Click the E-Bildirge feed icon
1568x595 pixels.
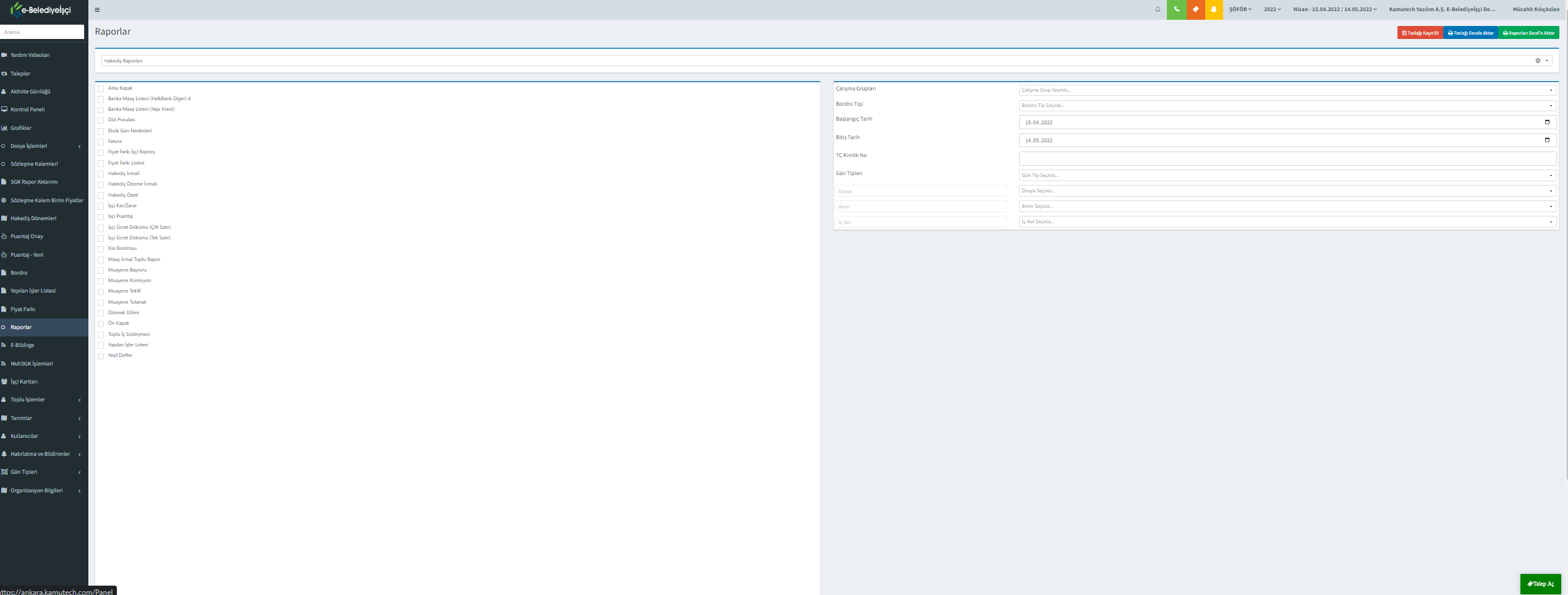(x=4, y=345)
